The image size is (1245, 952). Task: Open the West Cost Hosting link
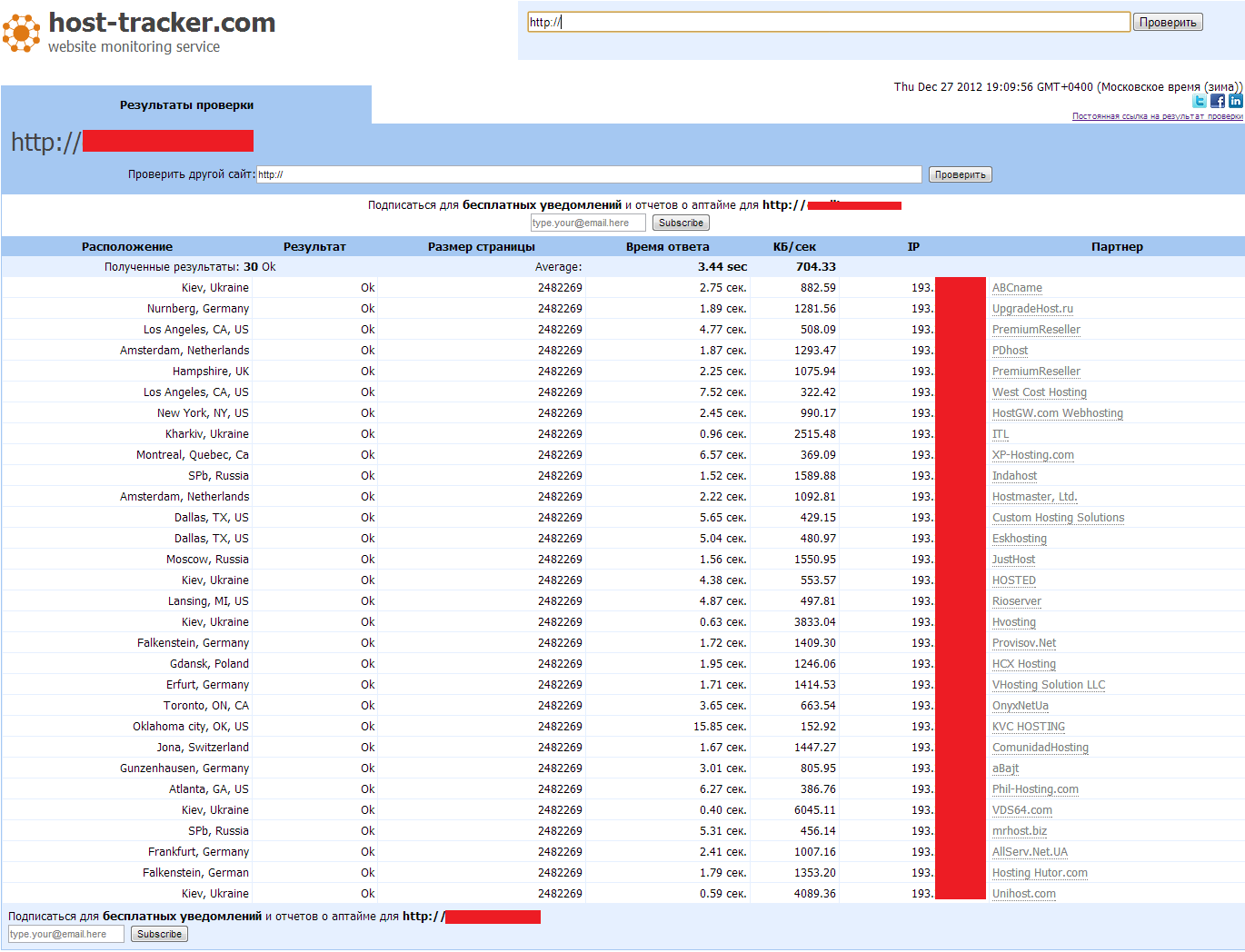1040,392
